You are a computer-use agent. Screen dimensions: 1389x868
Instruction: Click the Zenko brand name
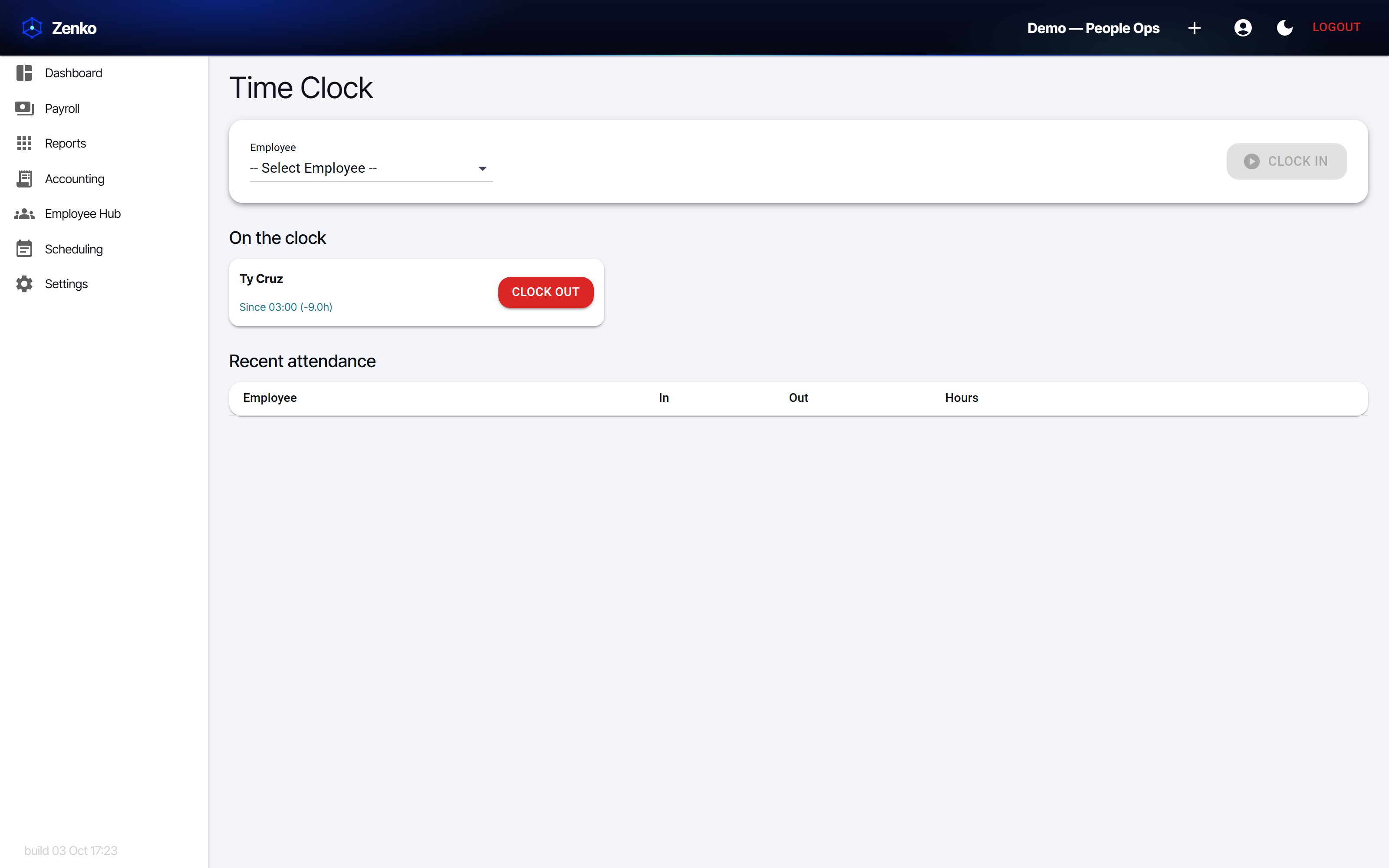[x=74, y=28]
